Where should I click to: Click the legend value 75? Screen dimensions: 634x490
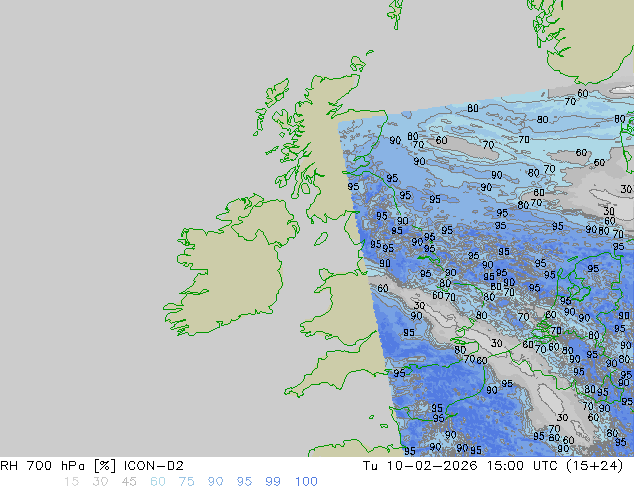coord(186,482)
